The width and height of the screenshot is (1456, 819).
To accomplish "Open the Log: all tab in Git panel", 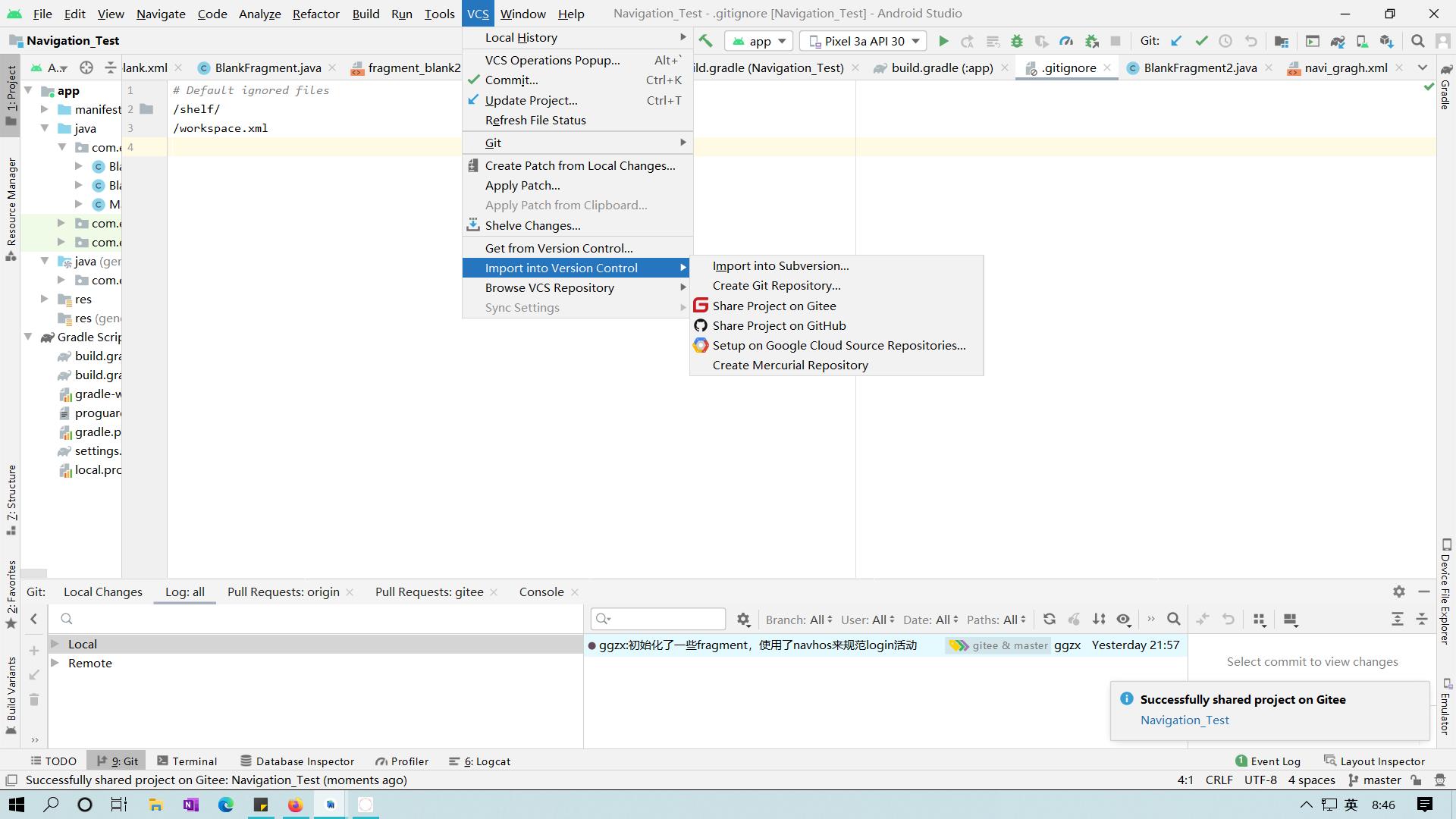I will tap(185, 591).
